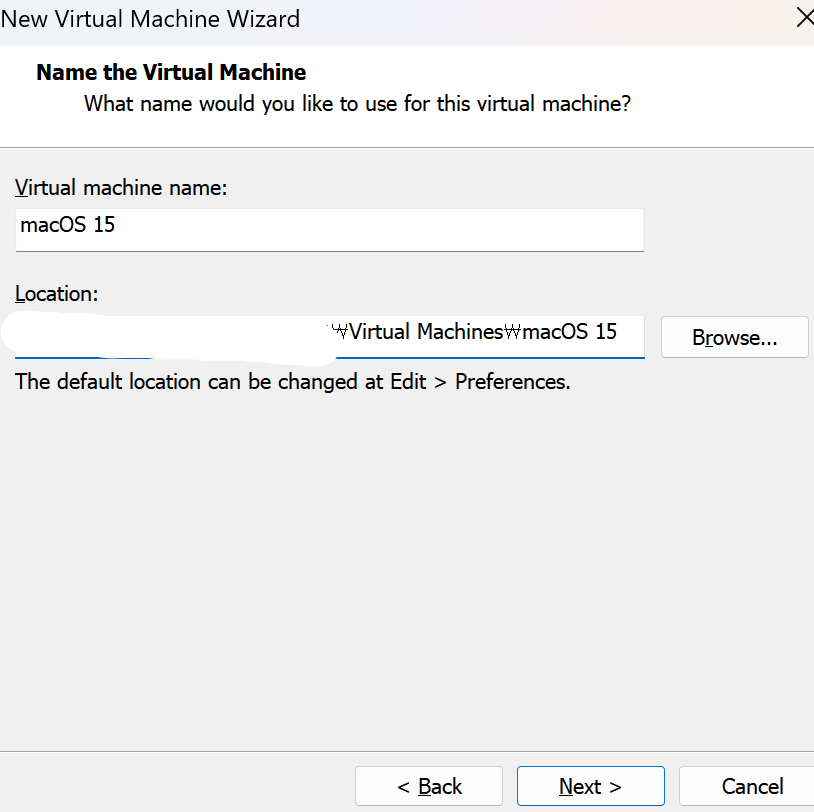This screenshot has width=814, height=812.
Task: Click blank space right of the name text
Action: pos(400,229)
